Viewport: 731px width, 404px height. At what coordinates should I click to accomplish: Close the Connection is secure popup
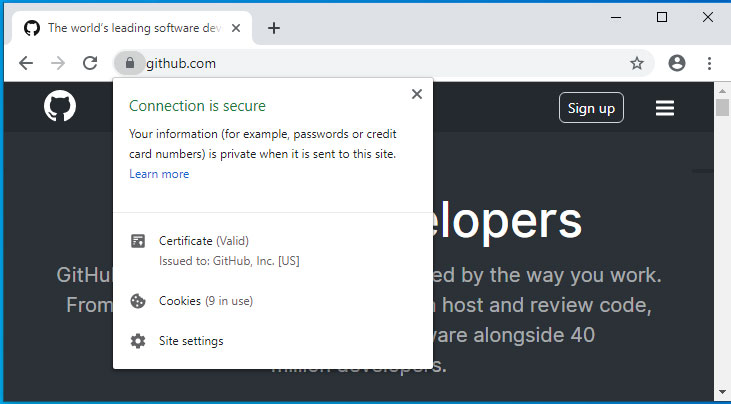click(417, 94)
